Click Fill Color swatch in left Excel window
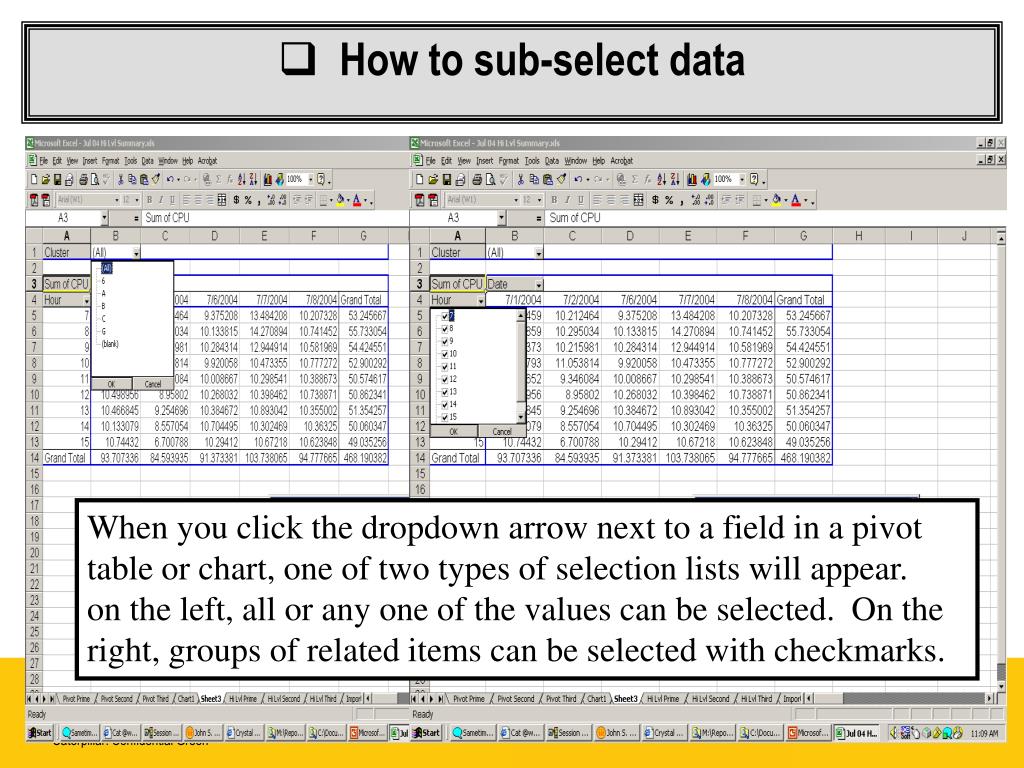The image size is (1024, 768). click(340, 200)
